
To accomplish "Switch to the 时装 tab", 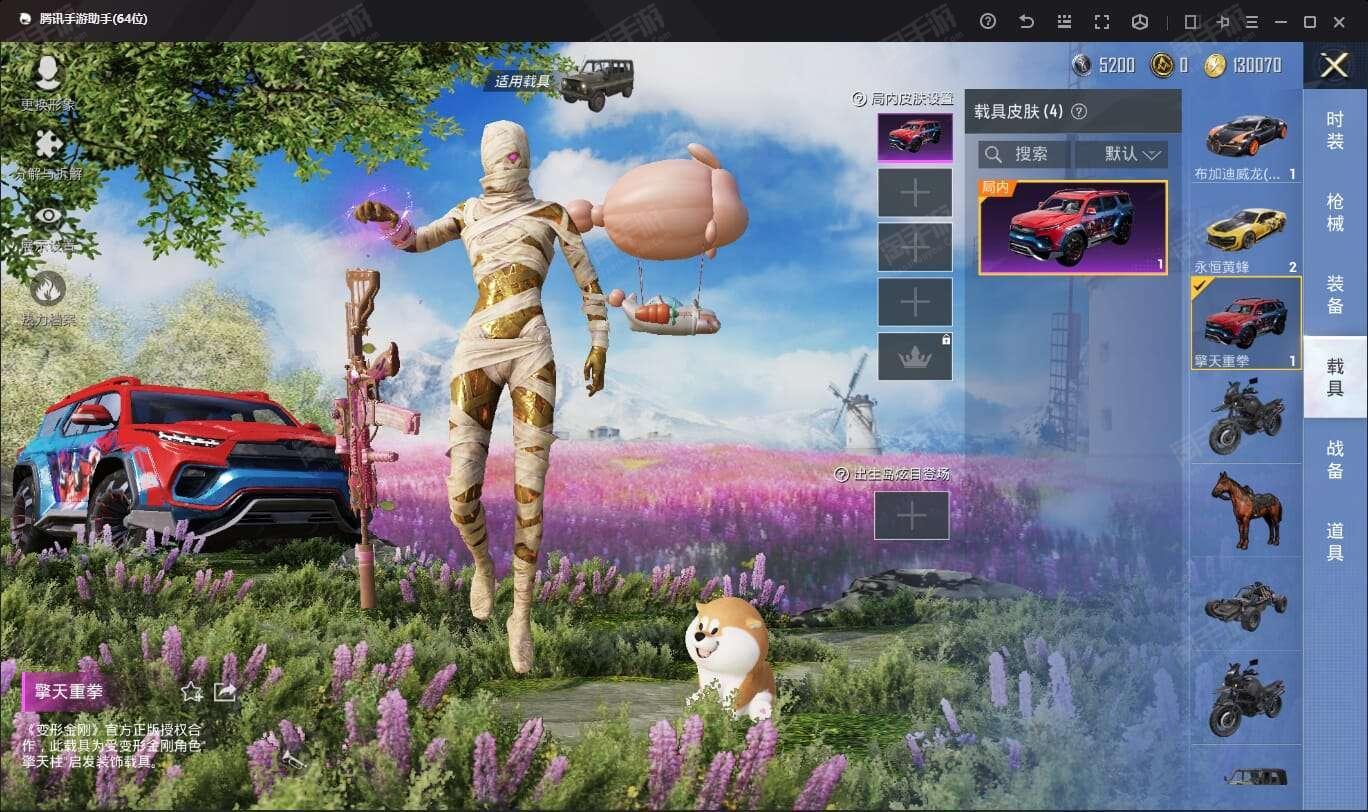I will click(x=1335, y=130).
